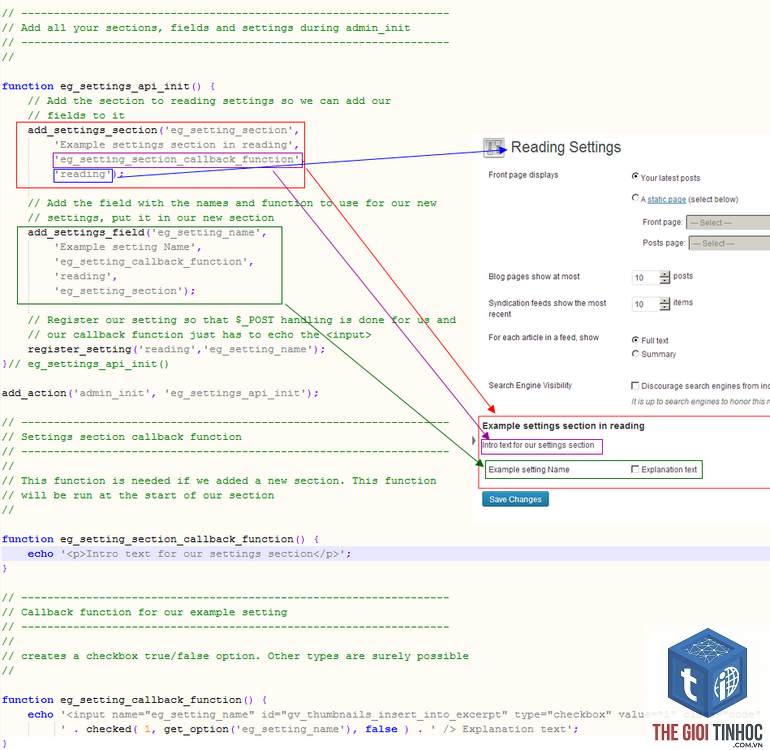The width and height of the screenshot is (770, 750).
Task: Click 'Example settings section in reading' heading
Action: tap(563, 426)
